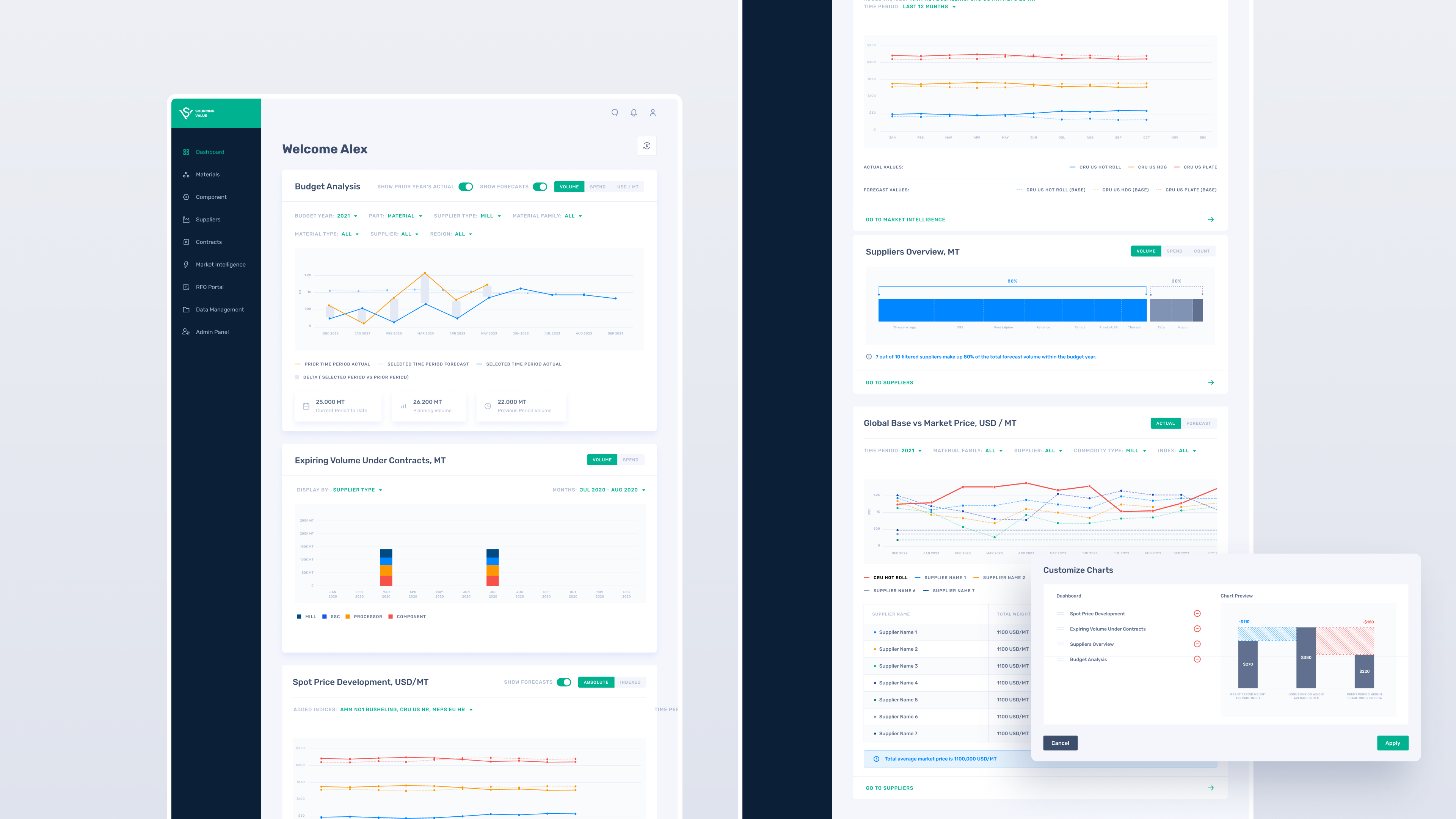Remove Spot Price Development via minus icon
The width and height of the screenshot is (1456, 819).
point(1197,613)
